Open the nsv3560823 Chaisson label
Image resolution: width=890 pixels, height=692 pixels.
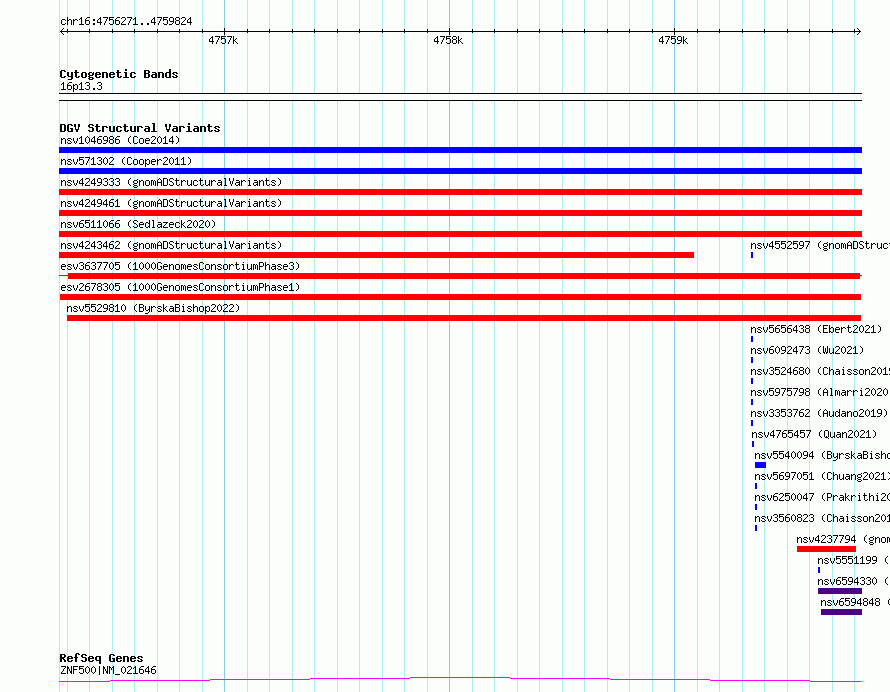point(822,518)
